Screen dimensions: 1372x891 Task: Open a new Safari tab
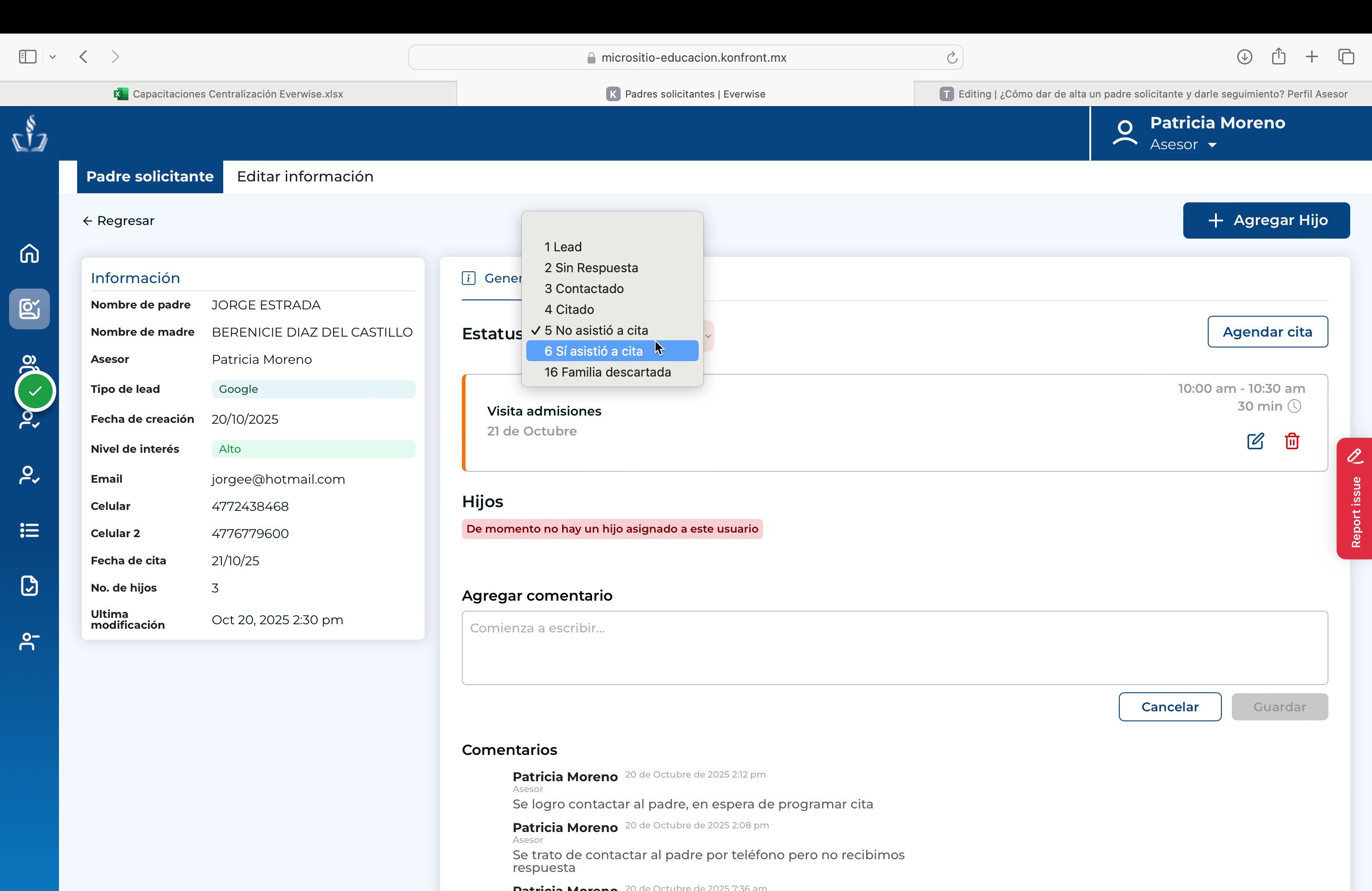1312,56
